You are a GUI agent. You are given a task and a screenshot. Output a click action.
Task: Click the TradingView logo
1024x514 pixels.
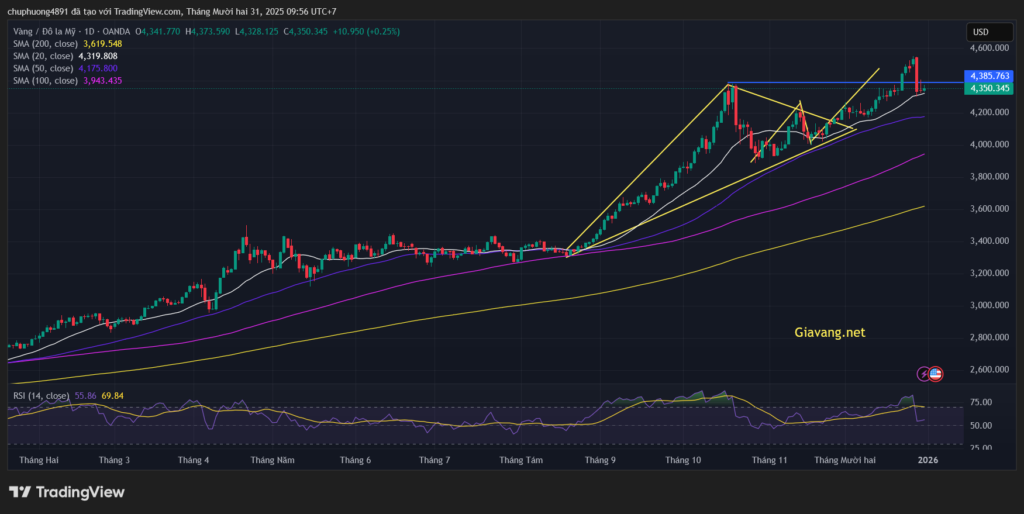66,492
